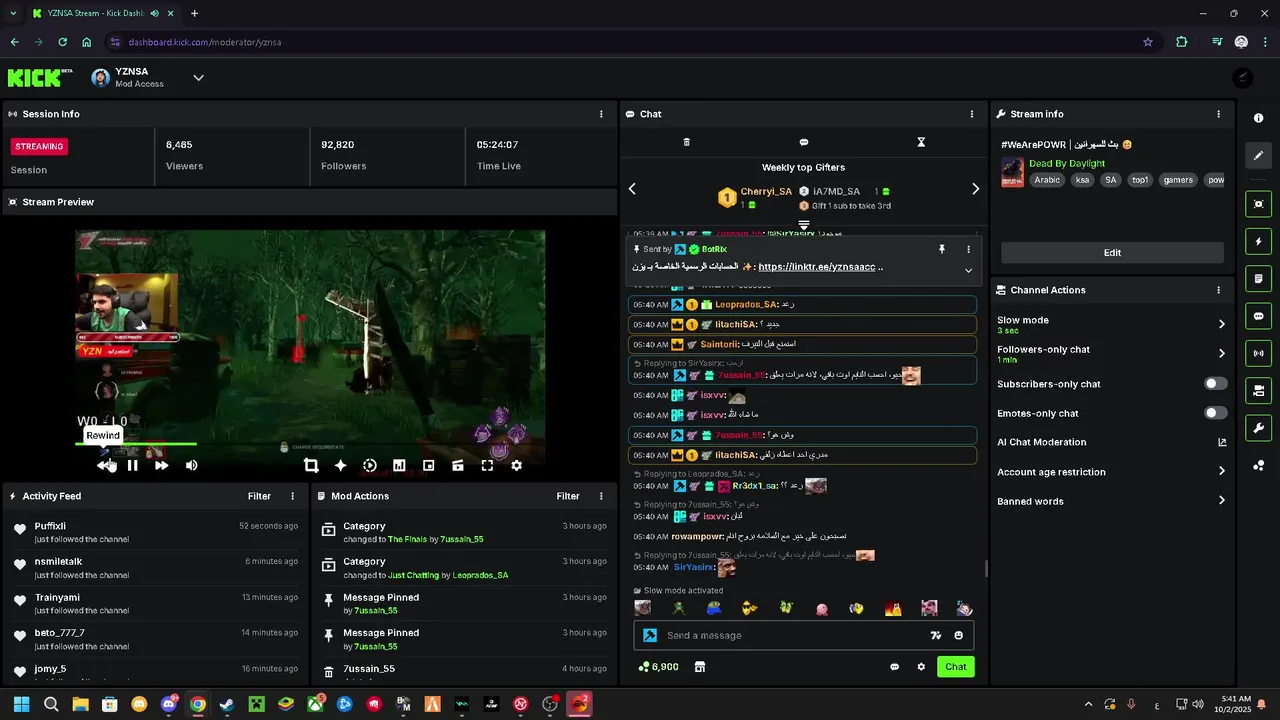Open Session Info three-dot menu
The image size is (1280, 720).
601,114
